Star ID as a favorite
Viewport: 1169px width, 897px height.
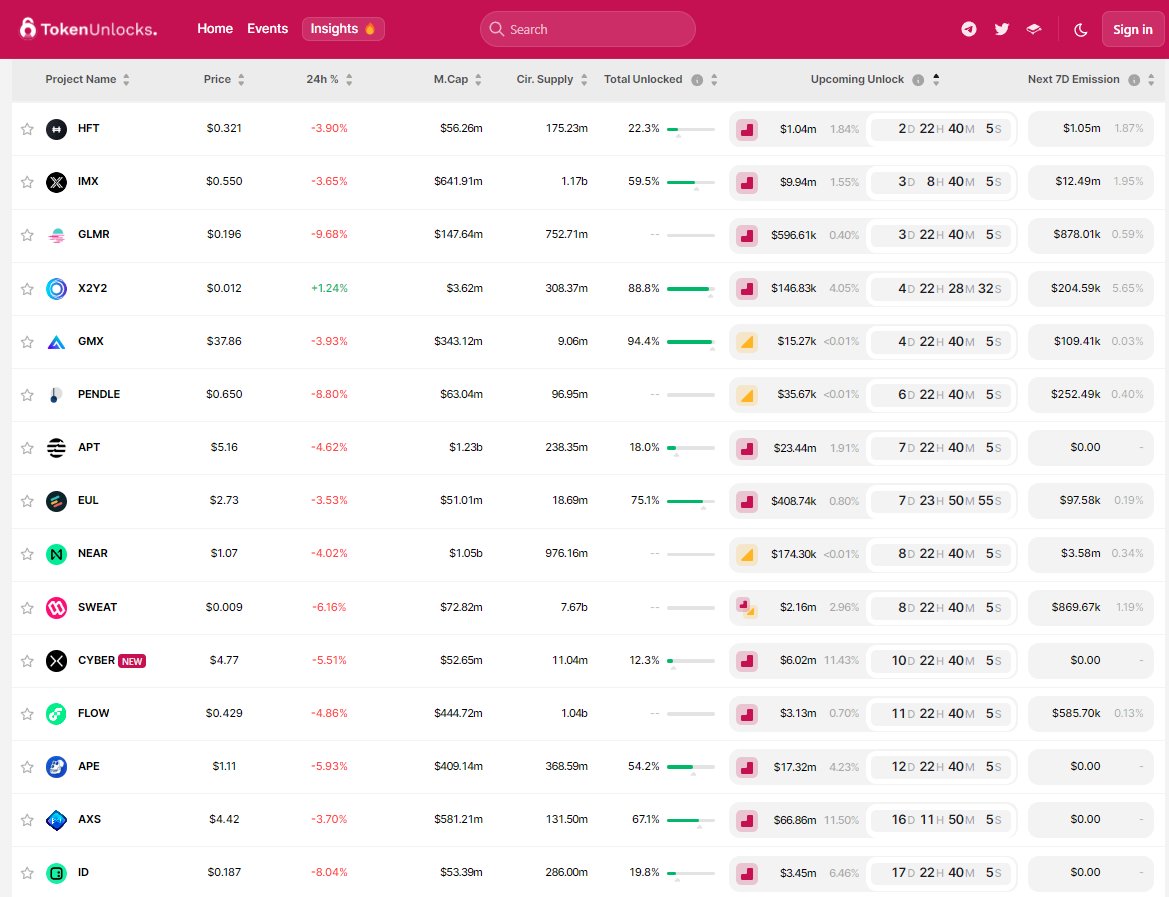(x=28, y=872)
